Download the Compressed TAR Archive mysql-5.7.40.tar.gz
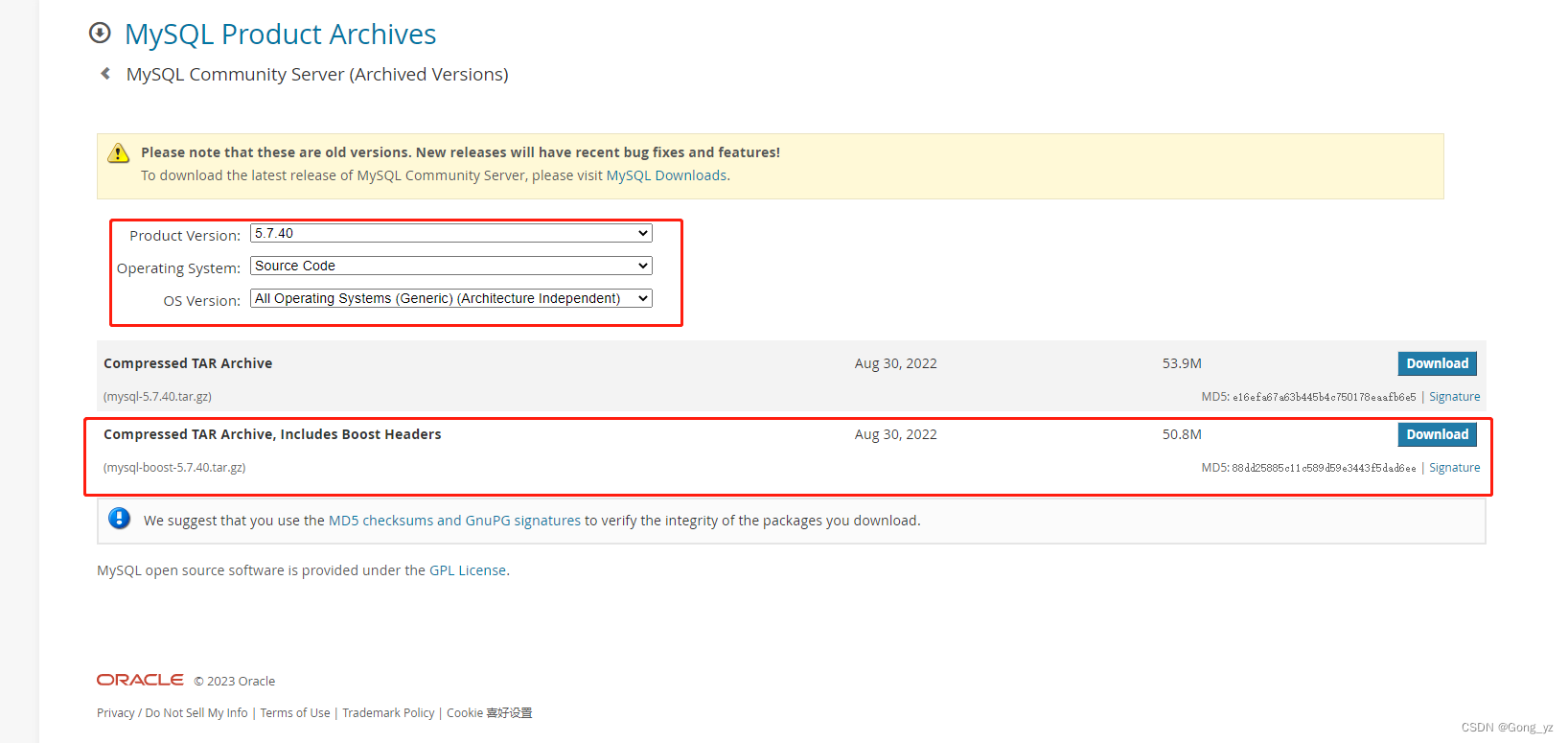Image resolution: width=1568 pixels, height=743 pixels. pyautogui.click(x=1437, y=363)
